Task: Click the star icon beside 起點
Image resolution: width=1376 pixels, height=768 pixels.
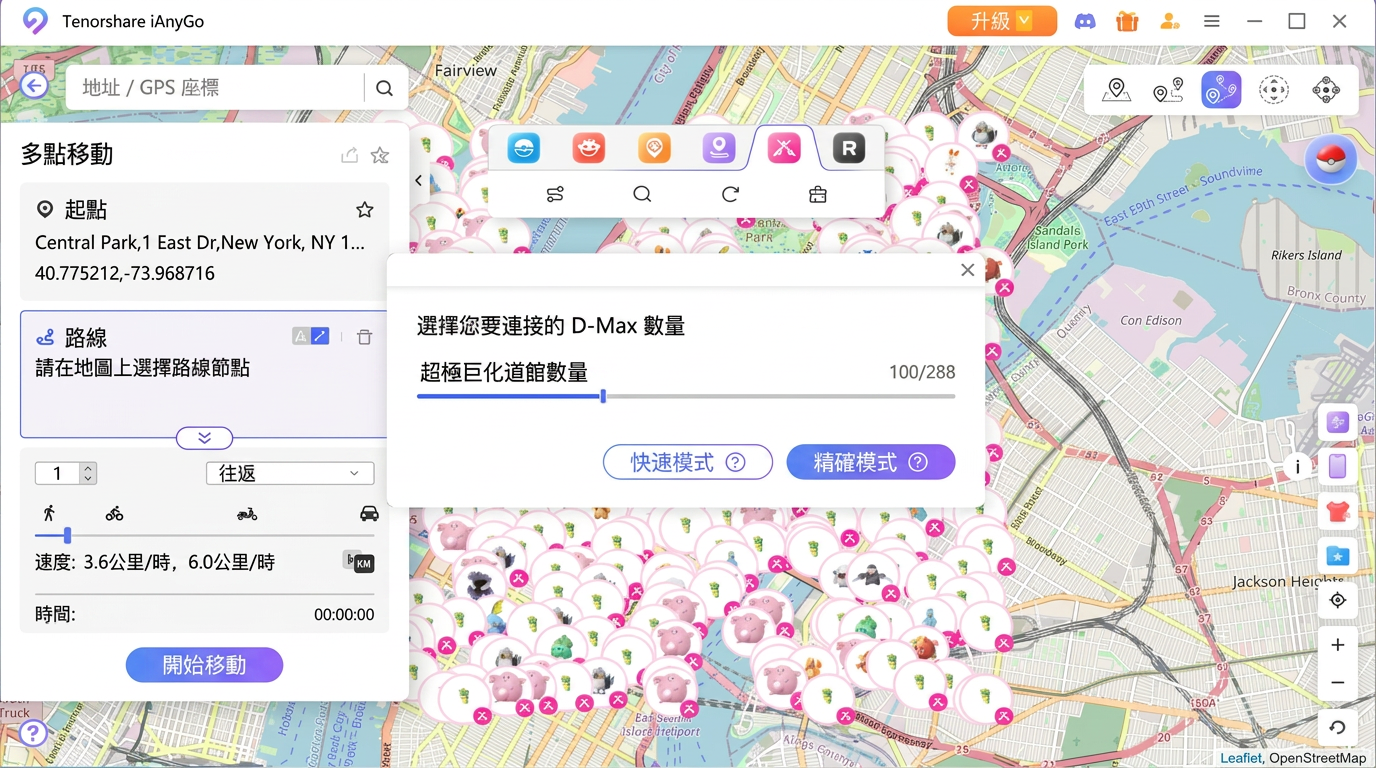Action: (365, 210)
